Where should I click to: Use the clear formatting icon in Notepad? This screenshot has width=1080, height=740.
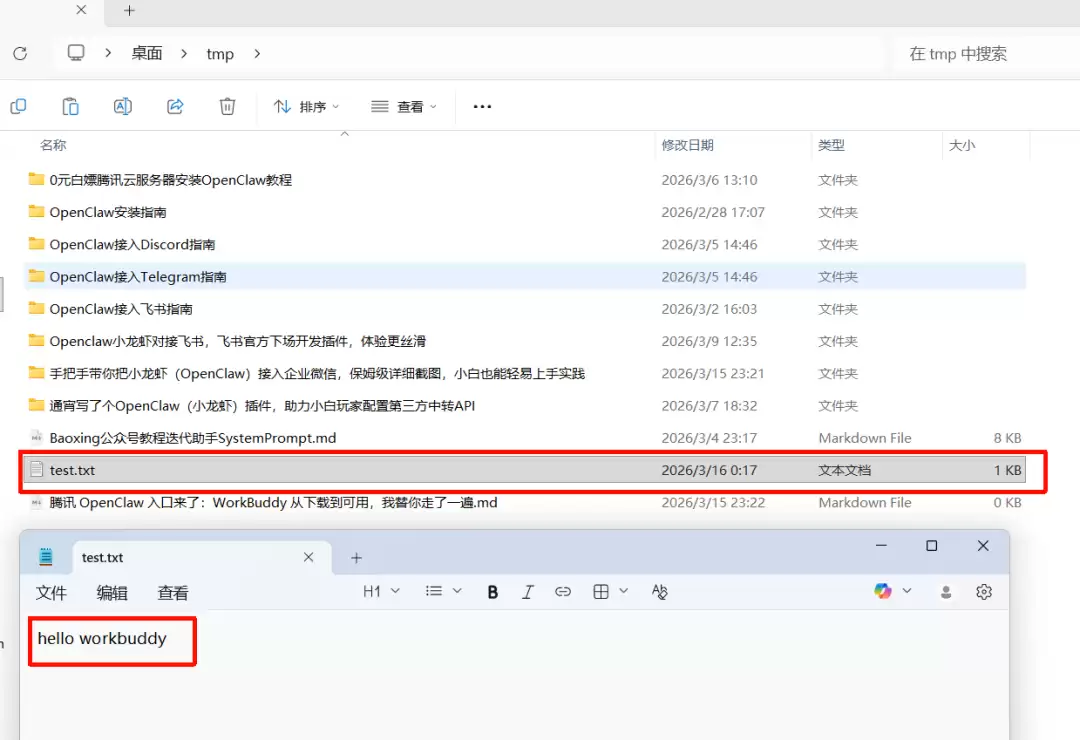659,592
